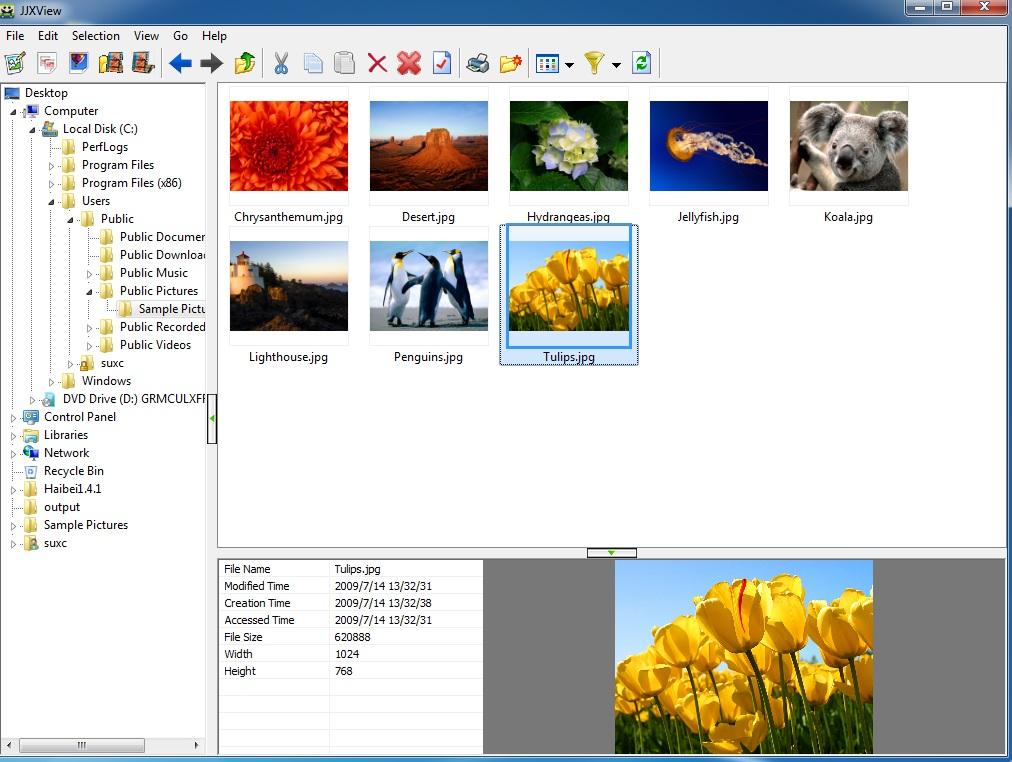Select the Koala.jpg thumbnail
Image resolution: width=1012 pixels, height=762 pixels.
(x=848, y=146)
